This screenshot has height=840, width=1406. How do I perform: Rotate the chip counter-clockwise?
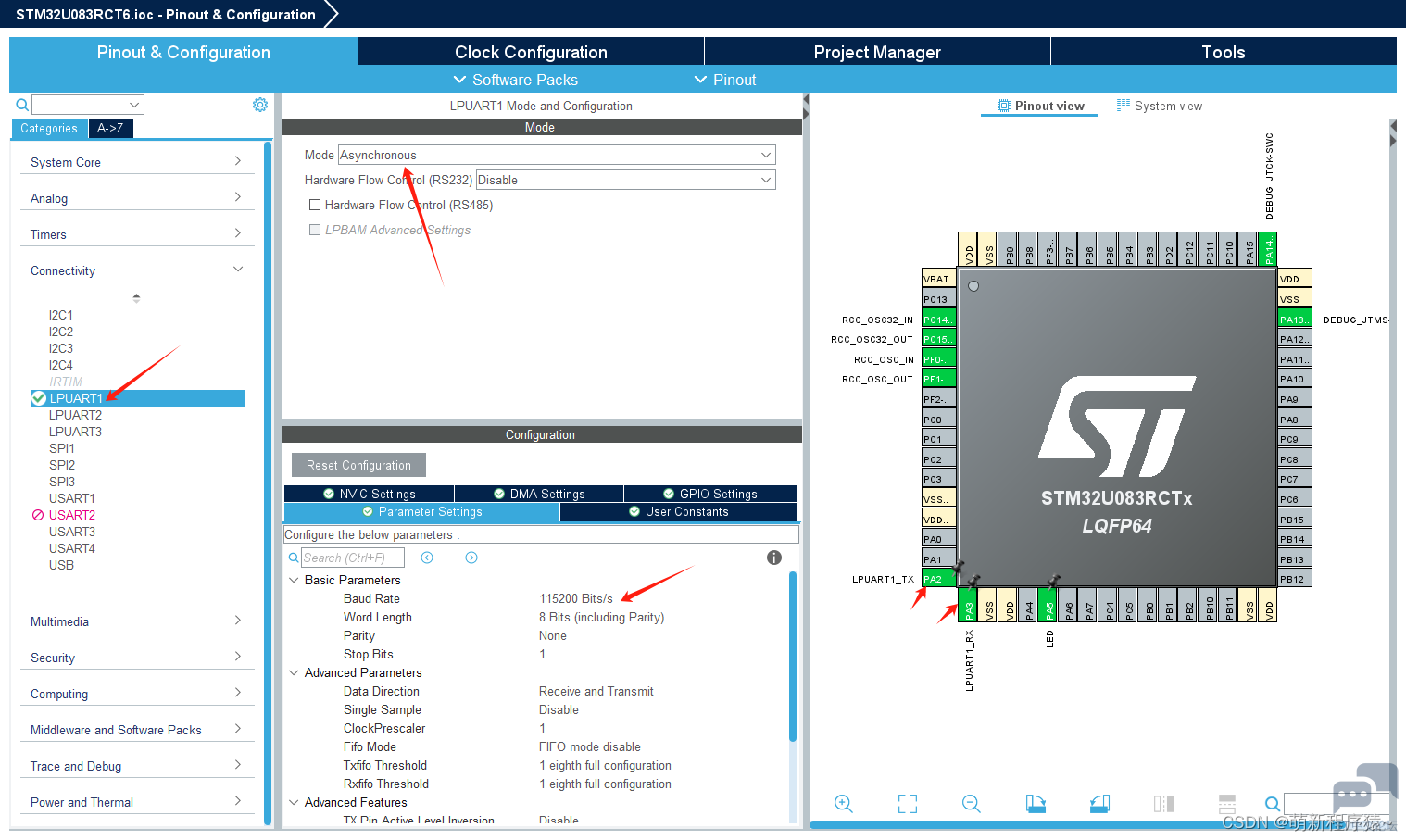tap(1099, 804)
